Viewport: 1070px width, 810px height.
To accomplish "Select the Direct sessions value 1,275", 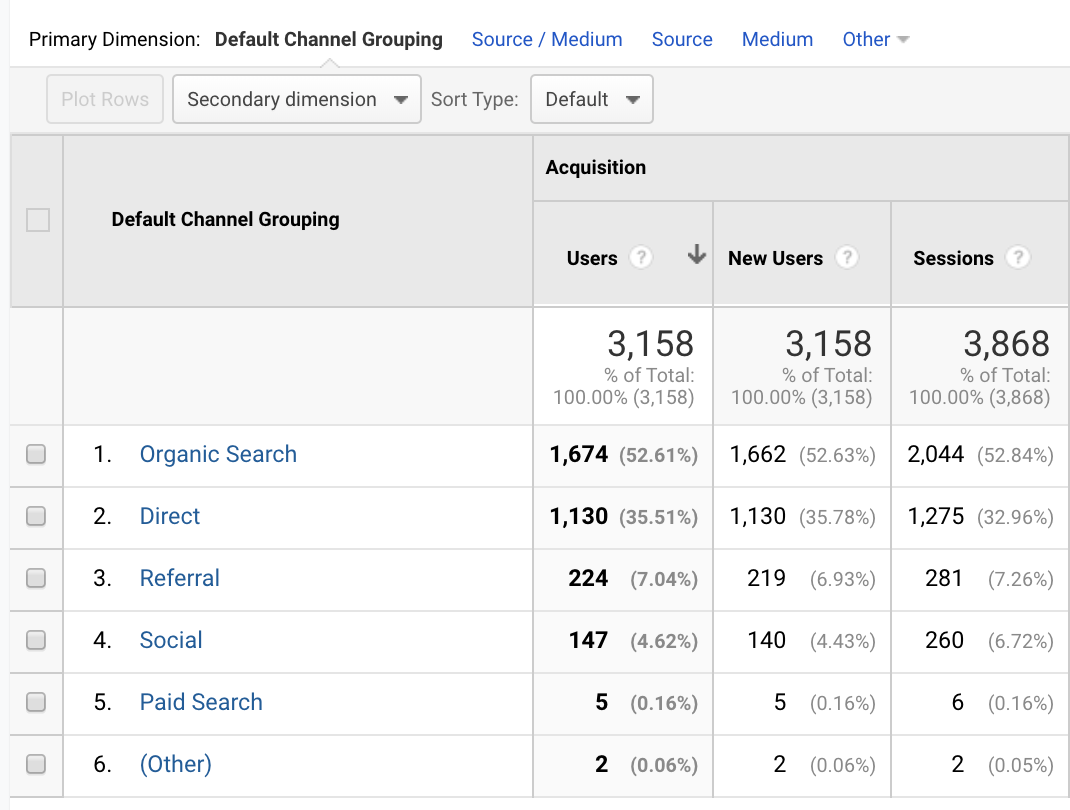I will pyautogui.click(x=936, y=517).
